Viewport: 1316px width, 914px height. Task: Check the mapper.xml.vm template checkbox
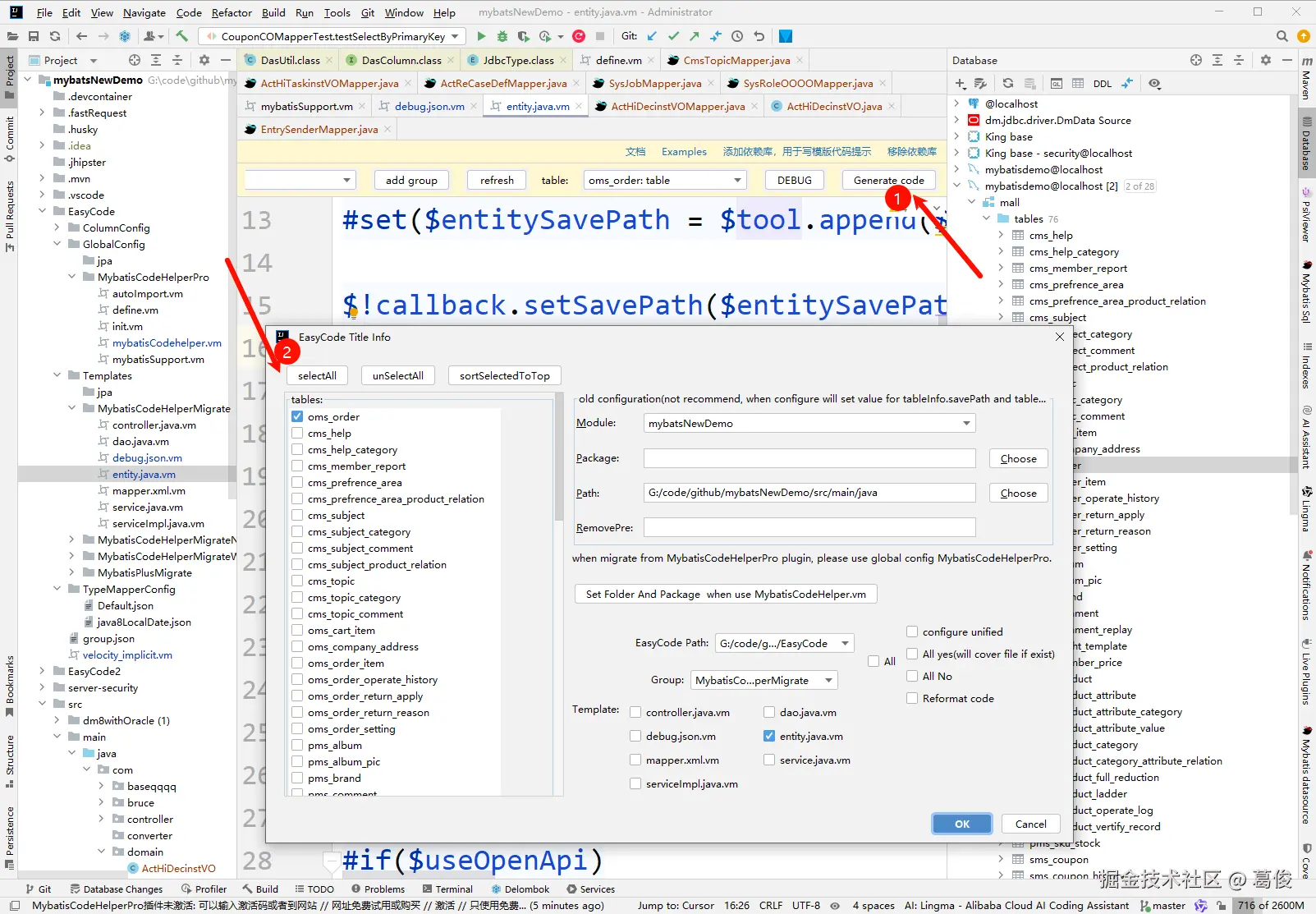635,760
